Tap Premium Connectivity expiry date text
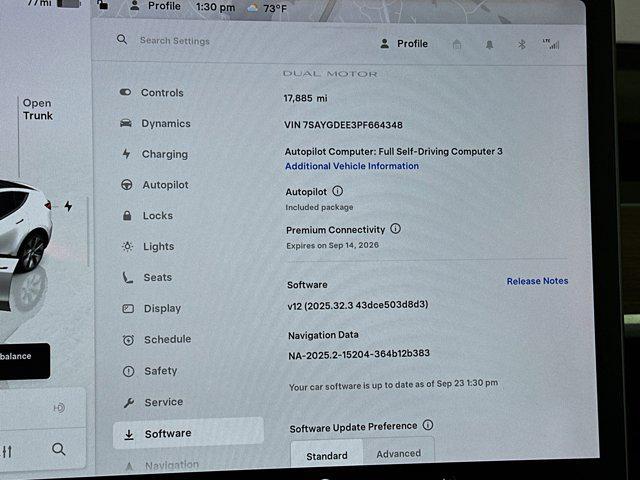640x480 pixels. [x=332, y=245]
